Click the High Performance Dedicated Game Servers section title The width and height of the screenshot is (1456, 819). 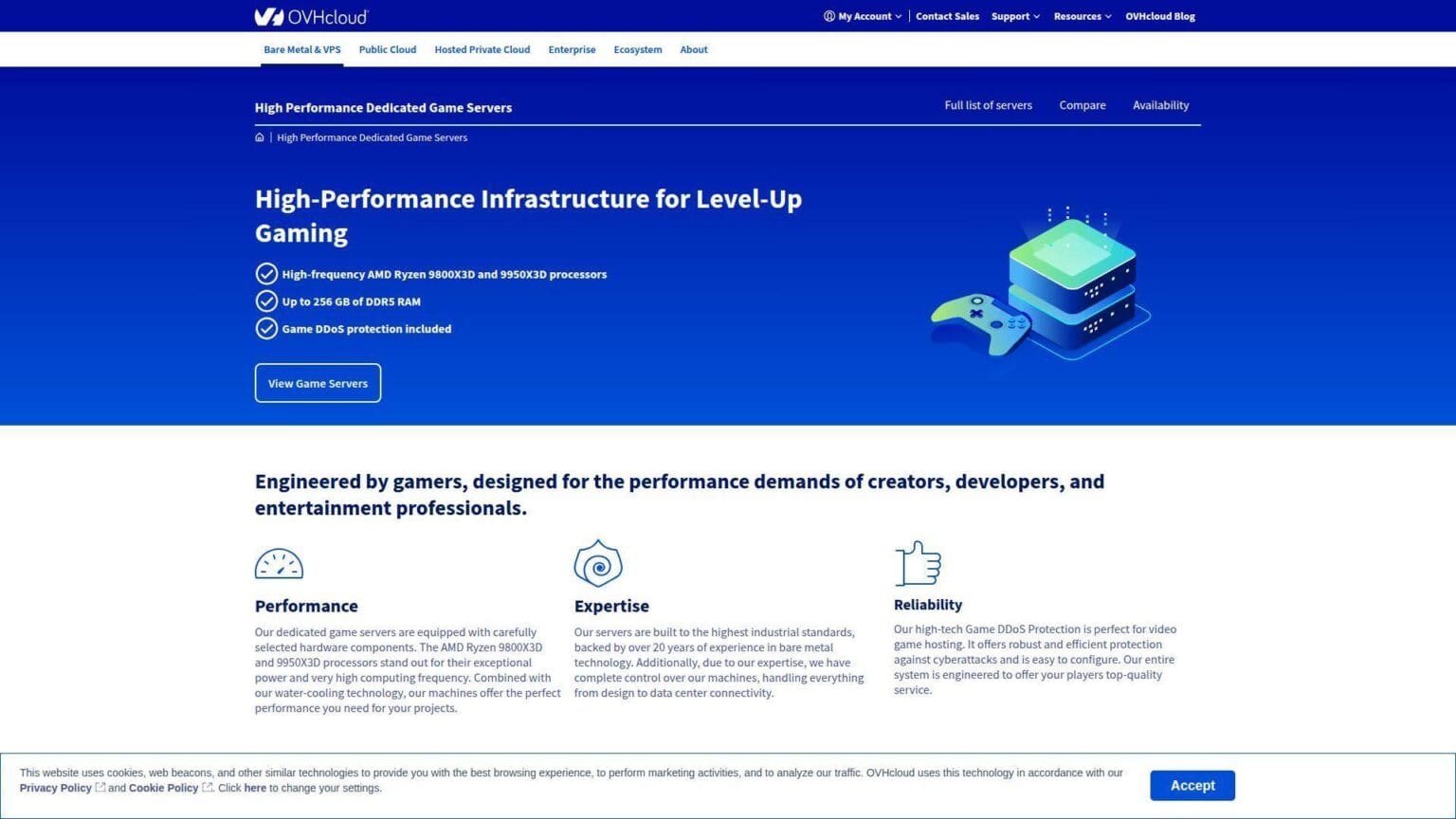(383, 108)
